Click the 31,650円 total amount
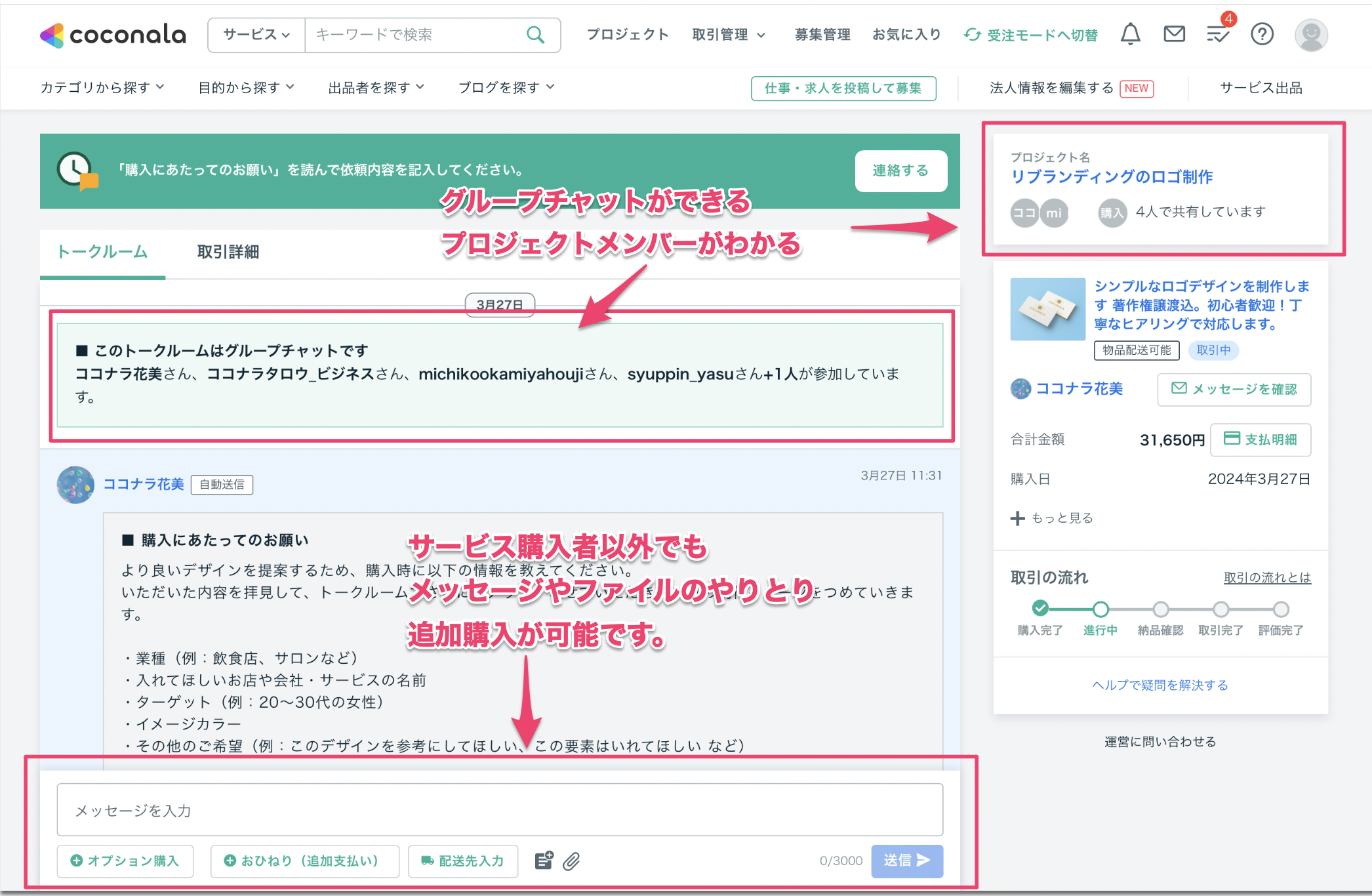The height and width of the screenshot is (896, 1372). pyautogui.click(x=1171, y=439)
